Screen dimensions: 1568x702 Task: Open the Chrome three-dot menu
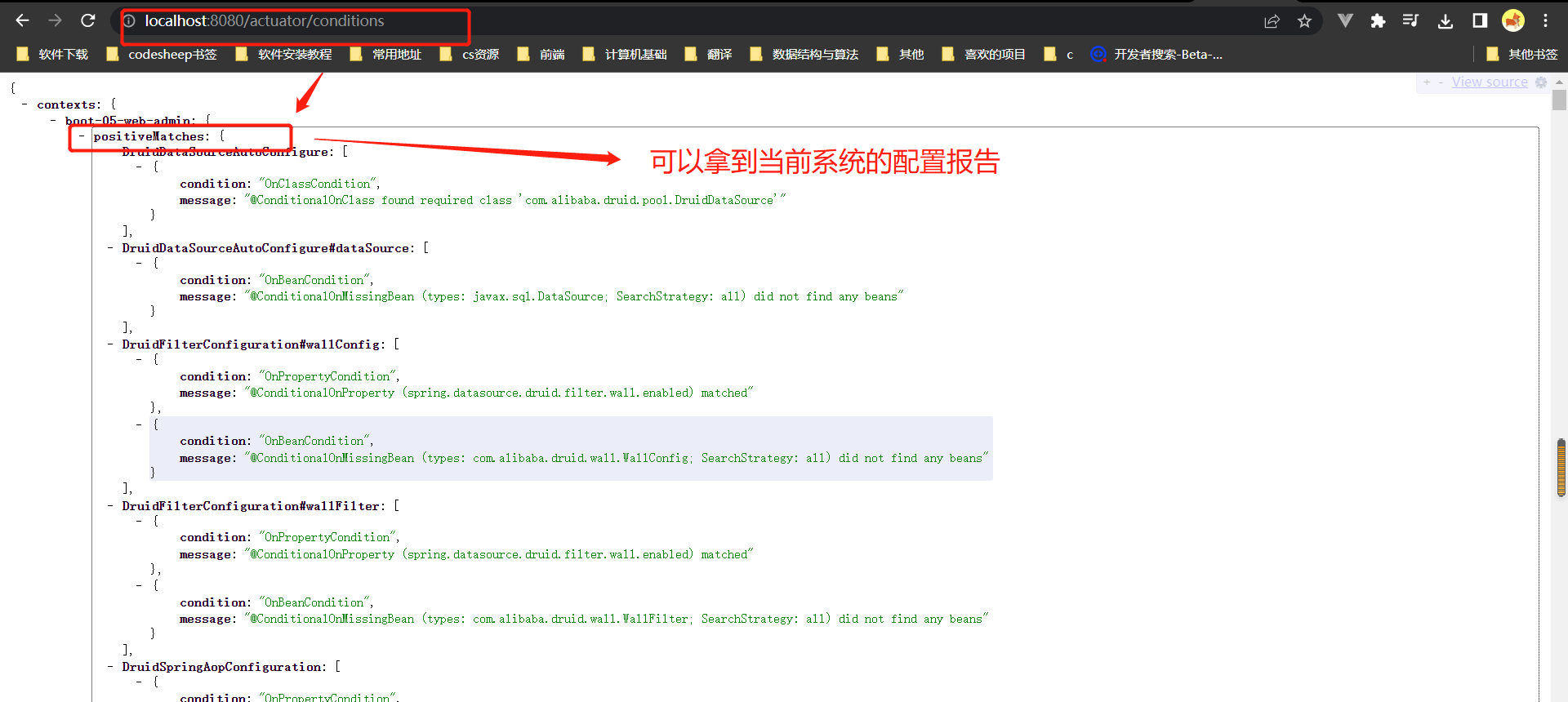(1545, 20)
